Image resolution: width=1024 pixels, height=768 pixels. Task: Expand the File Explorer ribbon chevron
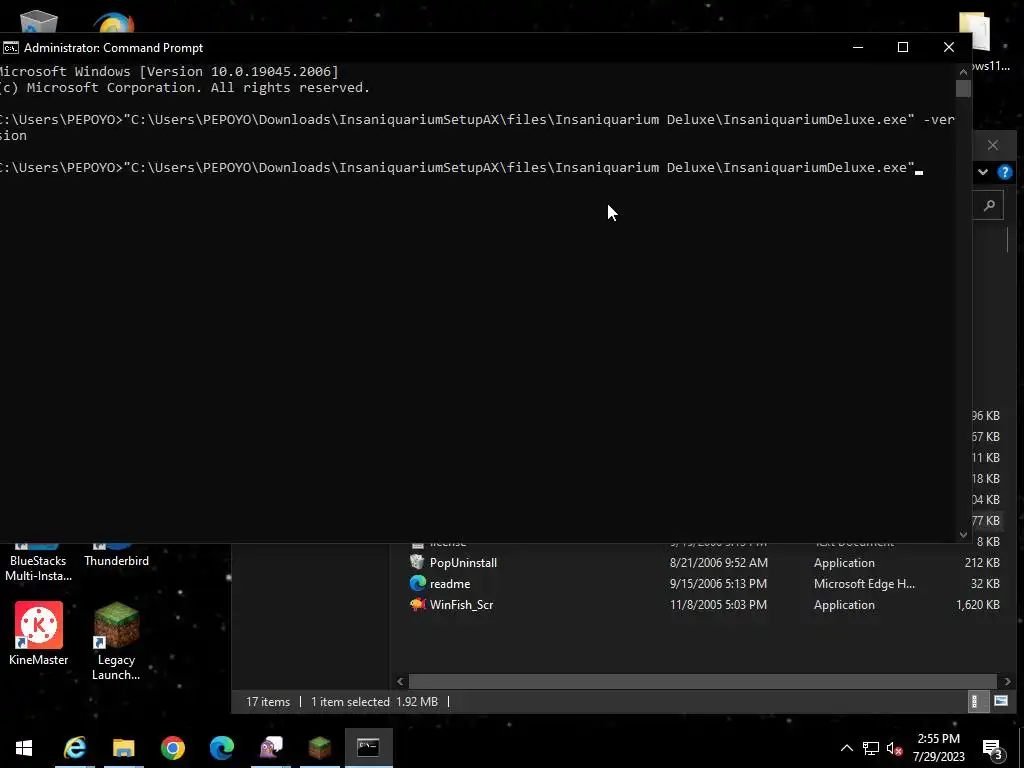point(983,172)
